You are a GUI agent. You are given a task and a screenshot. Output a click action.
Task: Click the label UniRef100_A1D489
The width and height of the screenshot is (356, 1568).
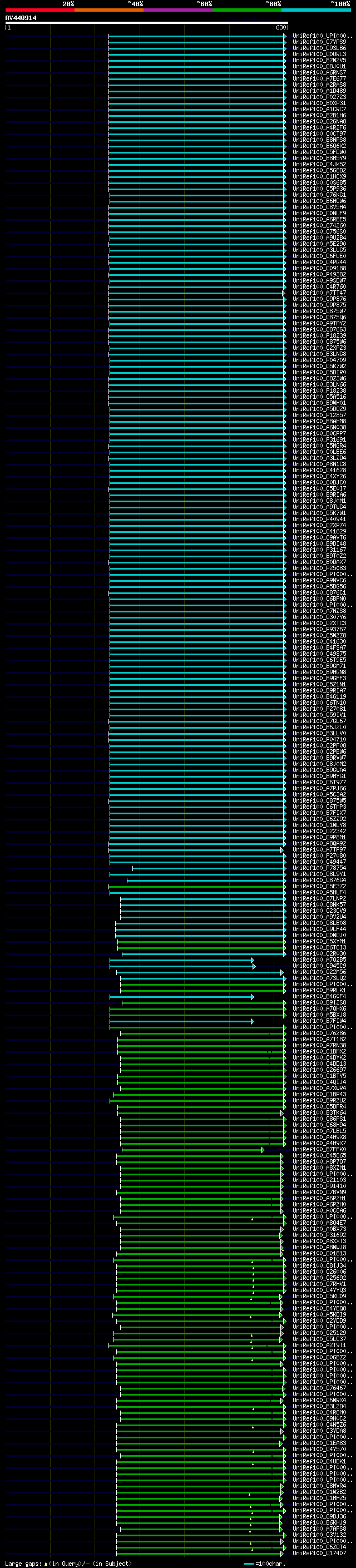319,91
